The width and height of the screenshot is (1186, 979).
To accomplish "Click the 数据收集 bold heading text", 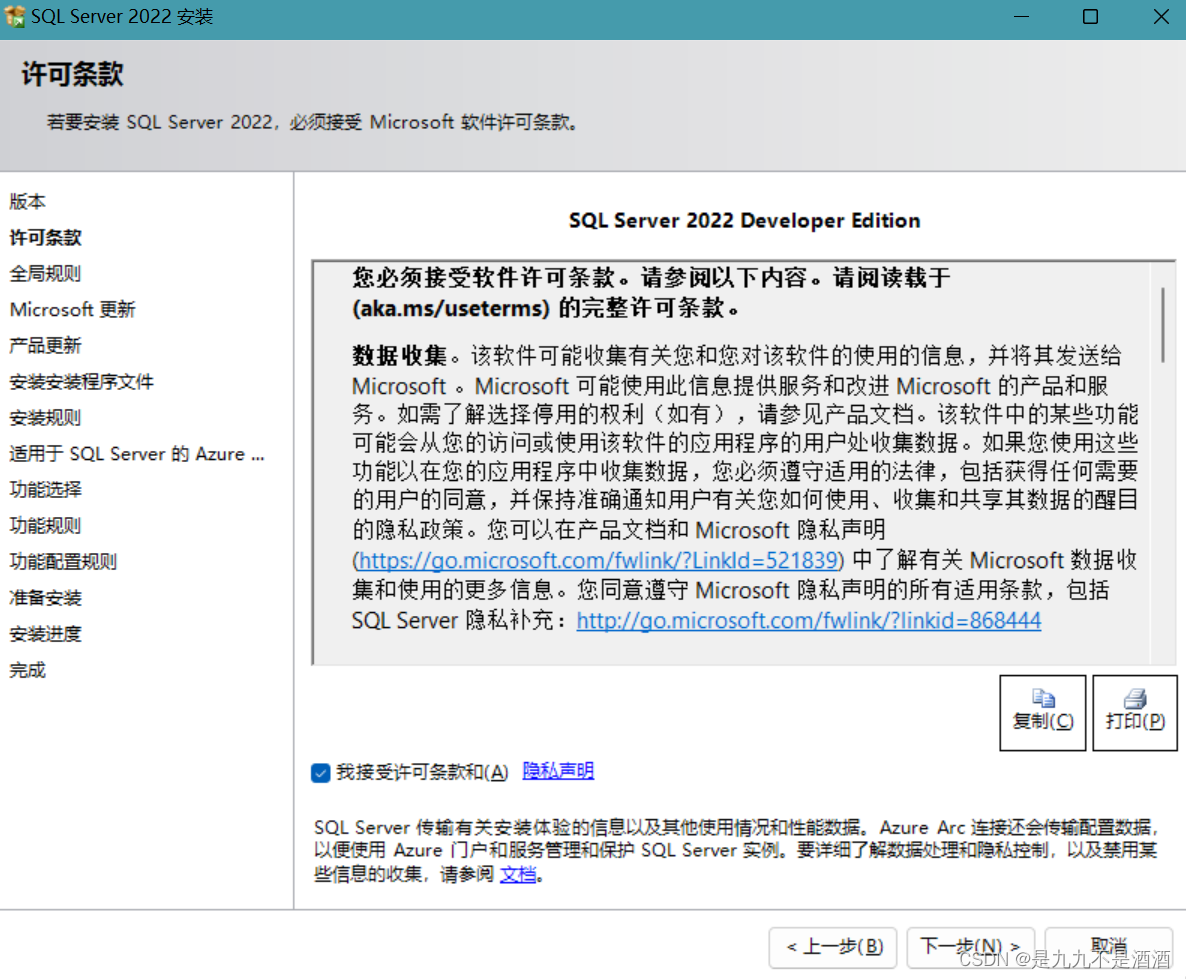I will click(x=400, y=355).
